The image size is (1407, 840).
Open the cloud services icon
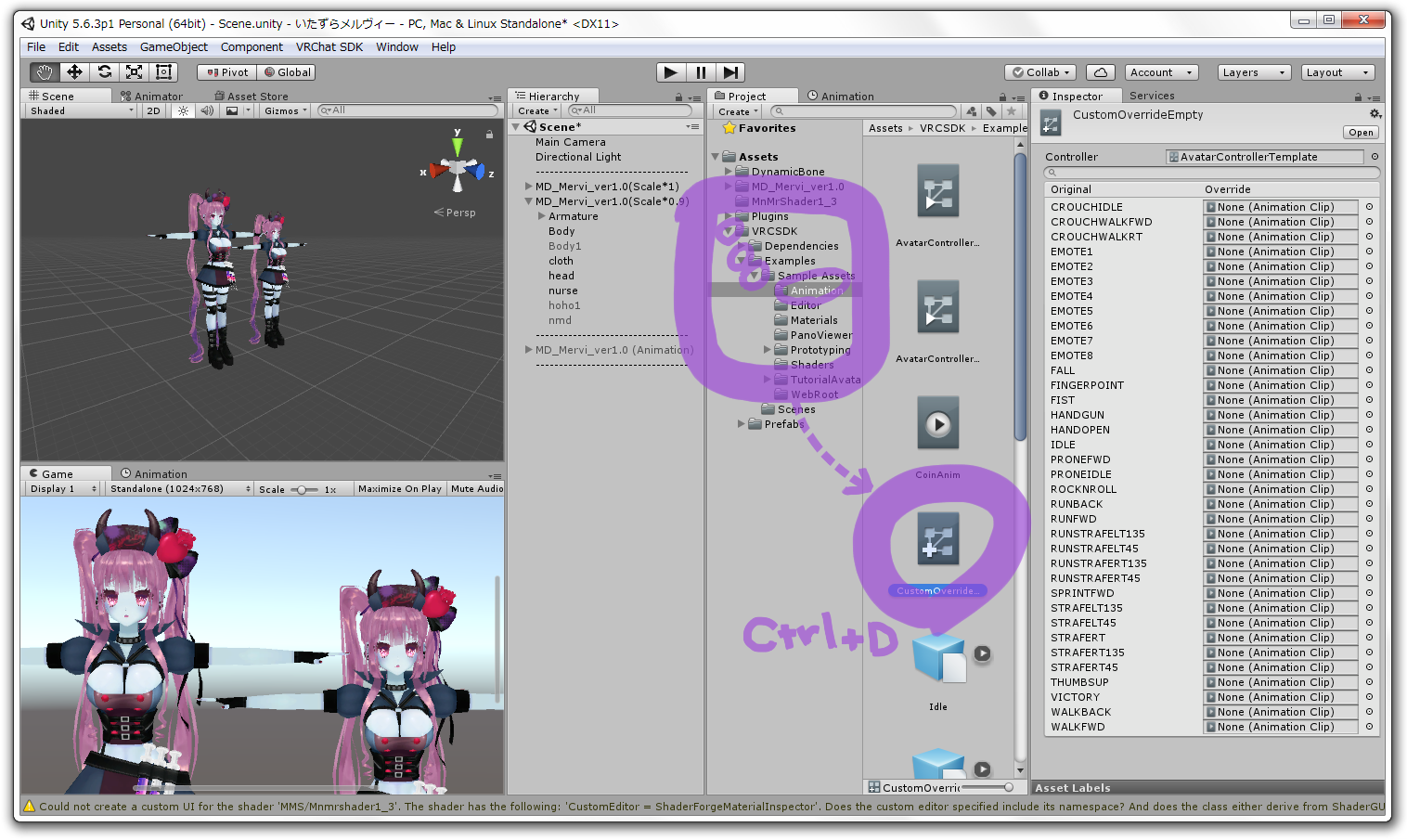(1100, 72)
